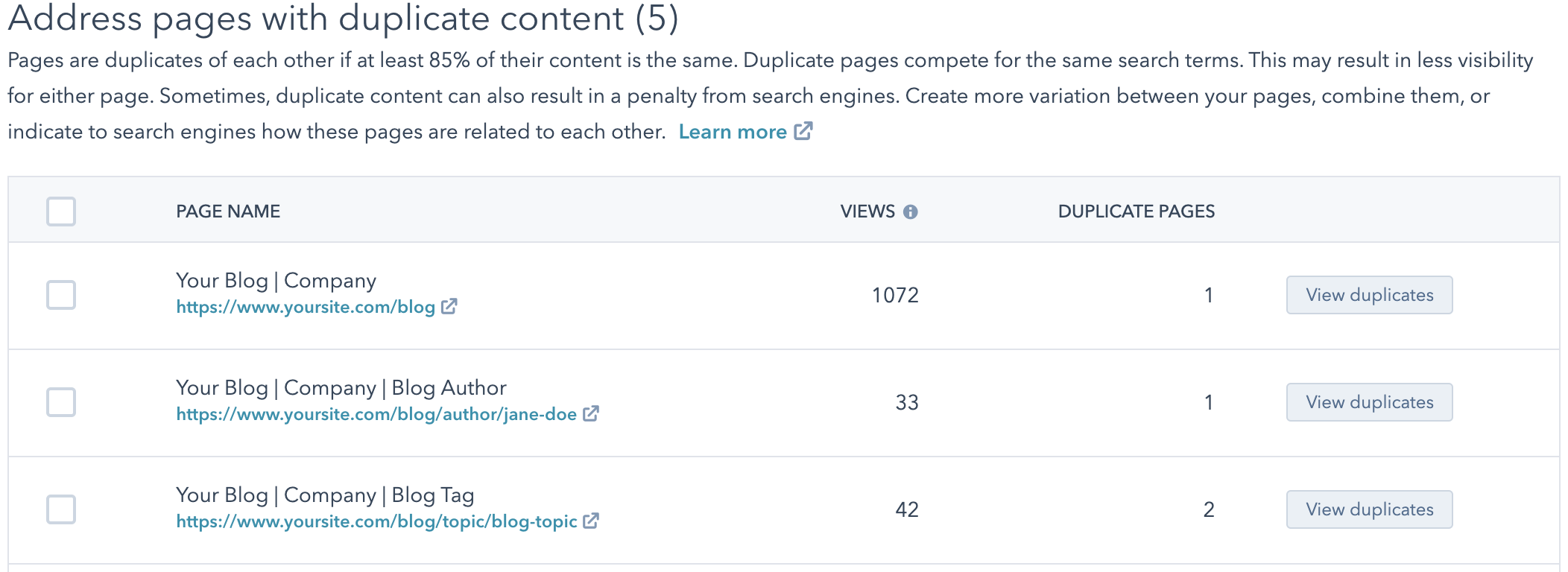Select the Blog Author row checkbox

[x=61, y=402]
